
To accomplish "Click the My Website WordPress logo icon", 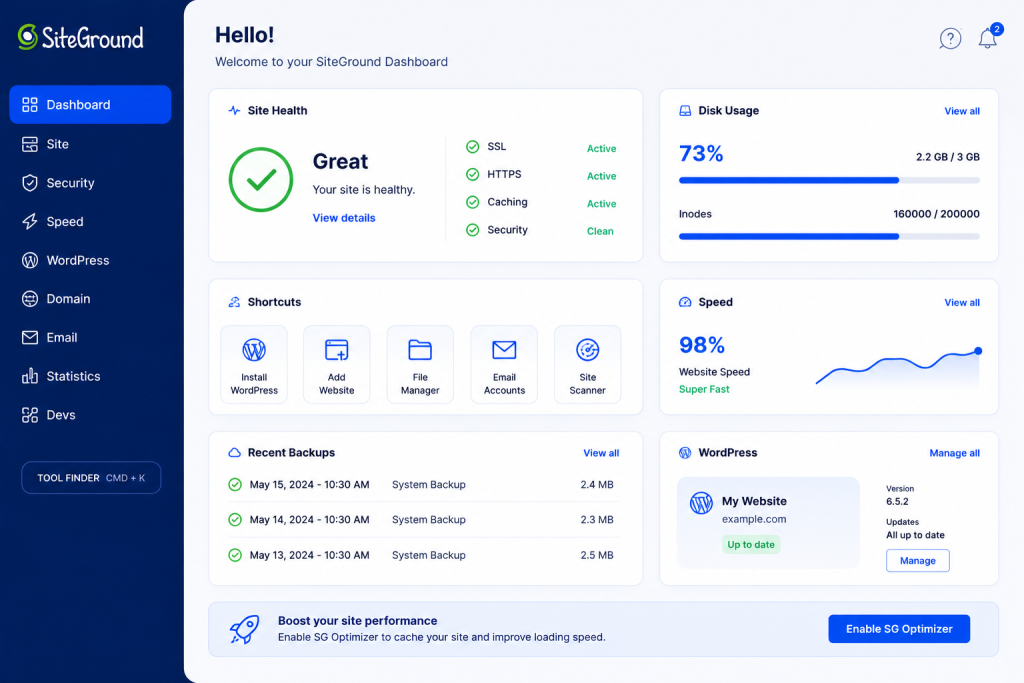I will coord(701,503).
